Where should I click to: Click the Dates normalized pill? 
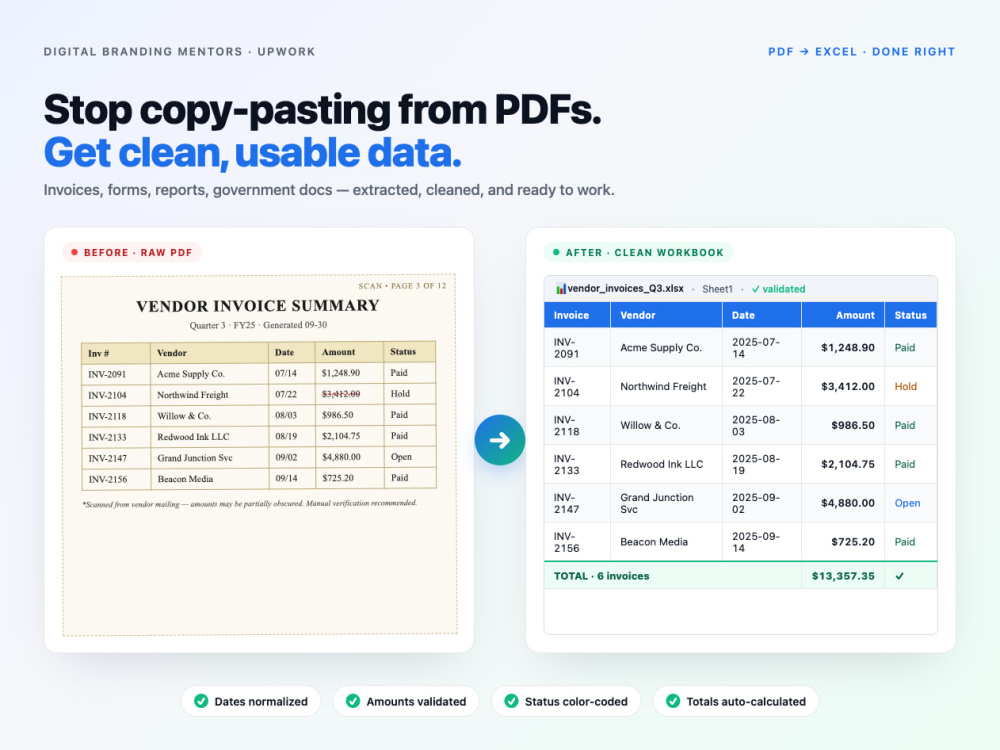coord(251,701)
